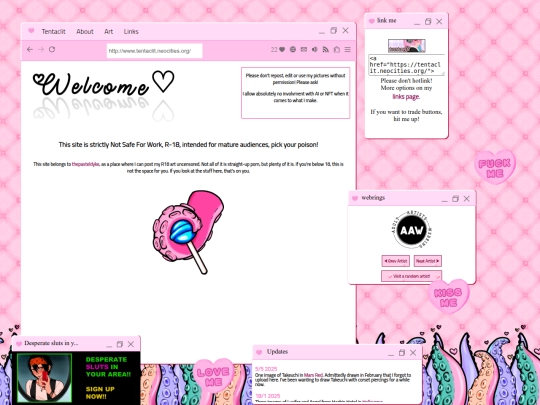This screenshot has width=540, height=405.
Task: Open the About menu item
Action: point(85,32)
